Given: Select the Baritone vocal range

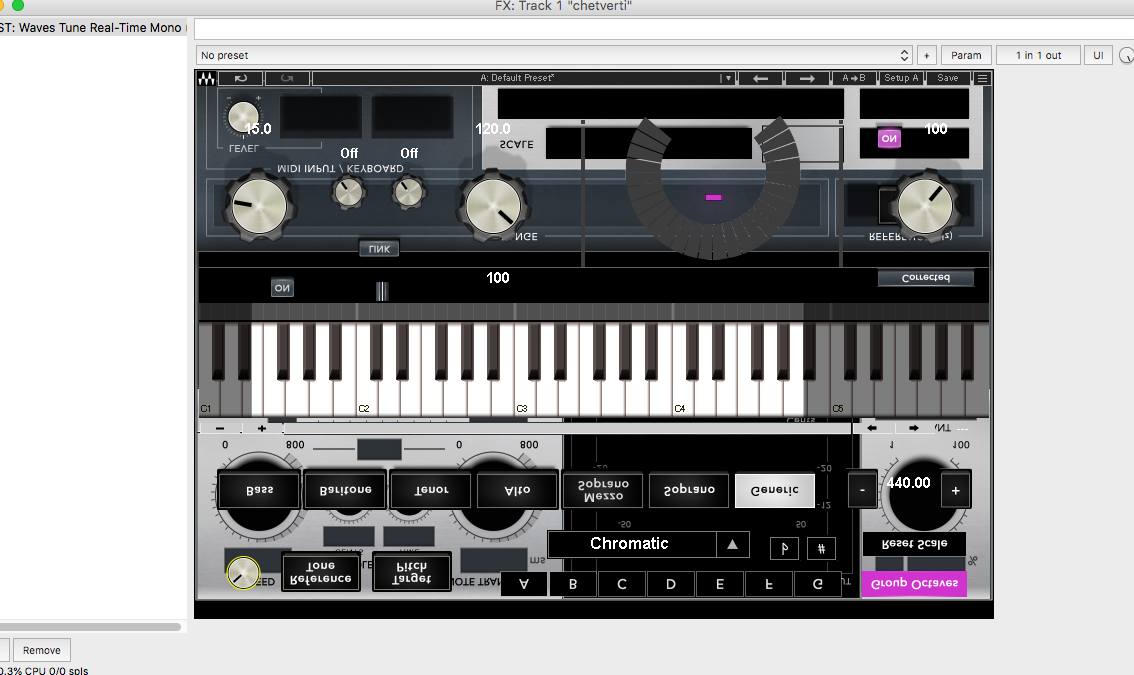Looking at the screenshot, I should click(345, 490).
